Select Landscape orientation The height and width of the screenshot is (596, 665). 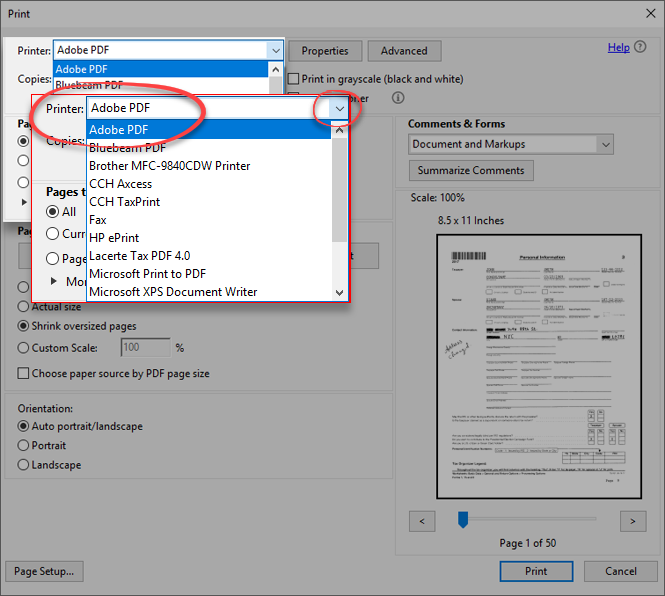coord(24,465)
